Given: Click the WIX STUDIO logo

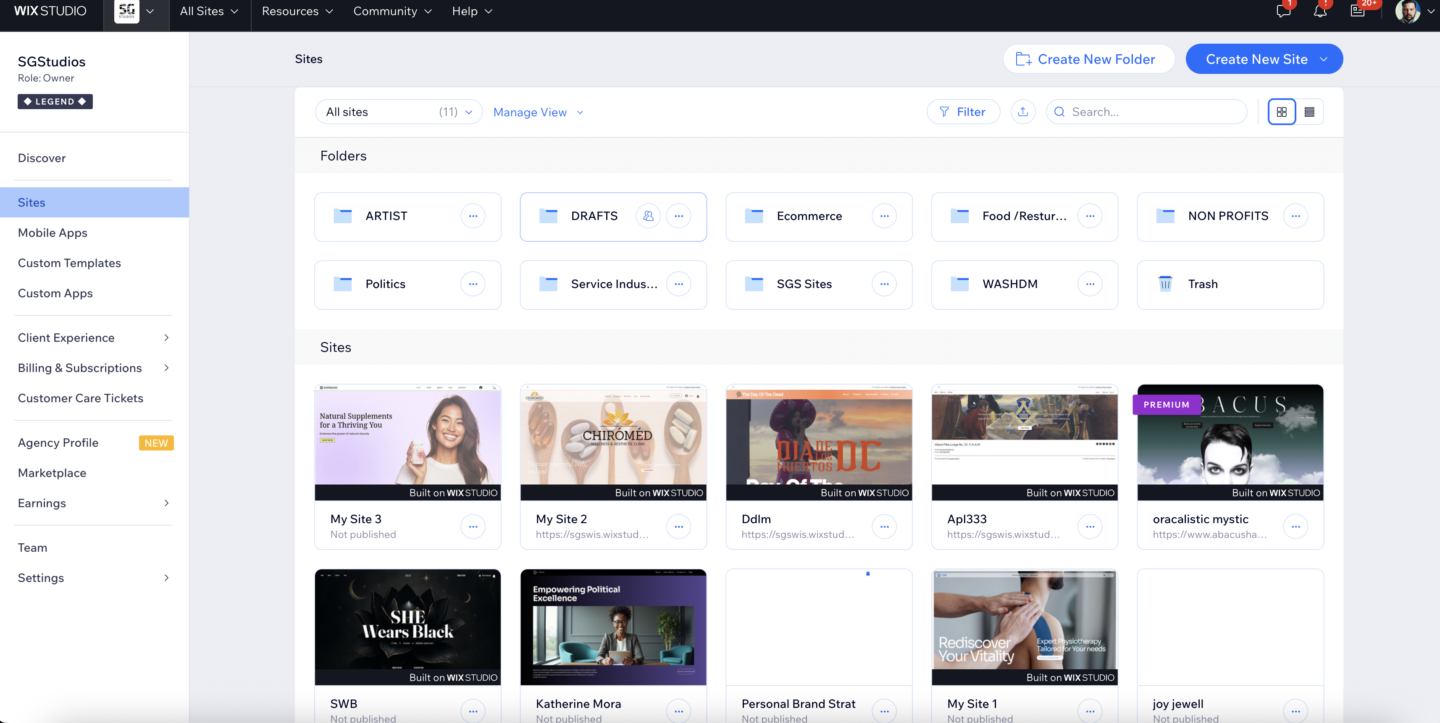Looking at the screenshot, I should point(50,11).
